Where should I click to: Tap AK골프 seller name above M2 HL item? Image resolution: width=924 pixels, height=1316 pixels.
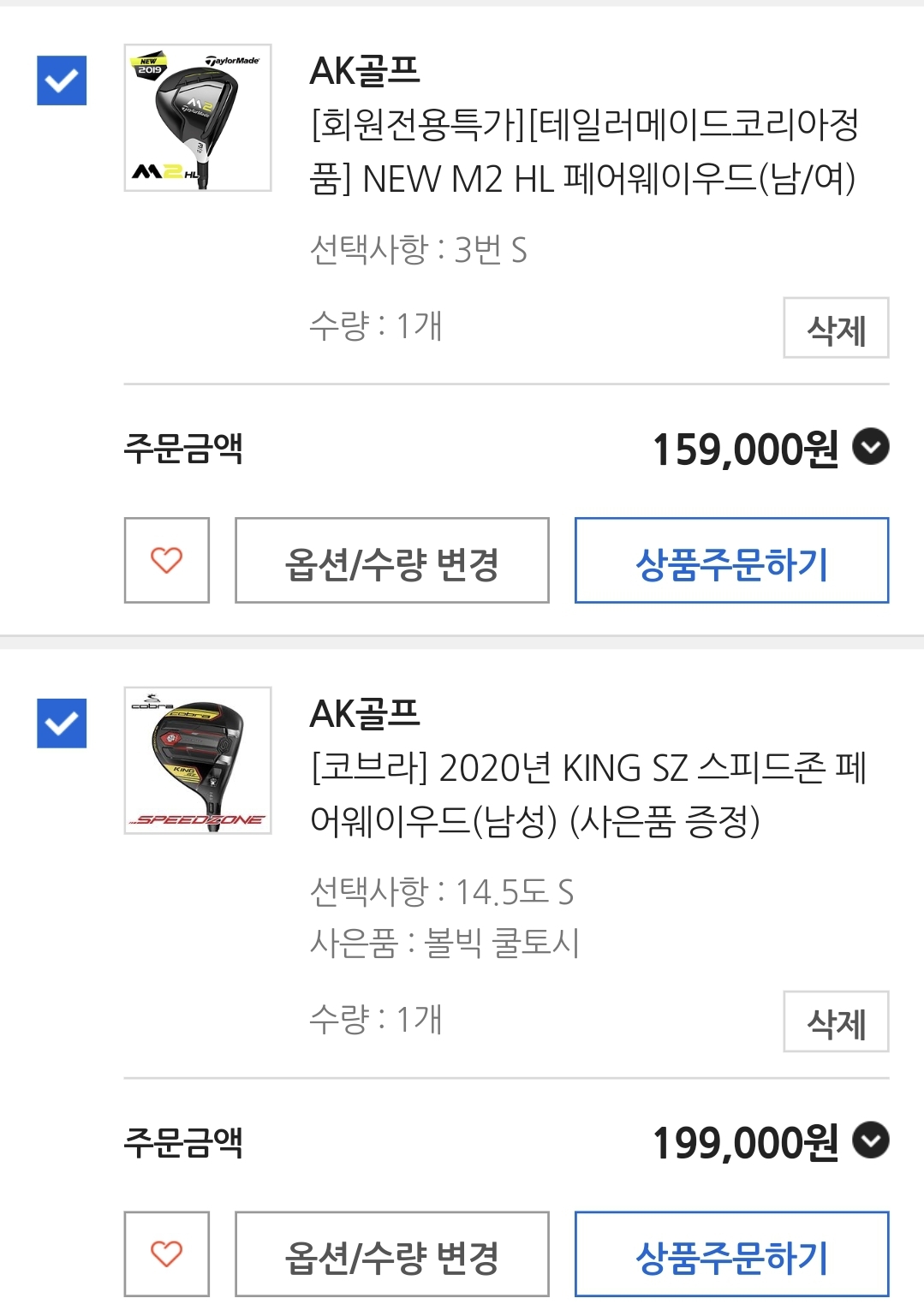365,71
